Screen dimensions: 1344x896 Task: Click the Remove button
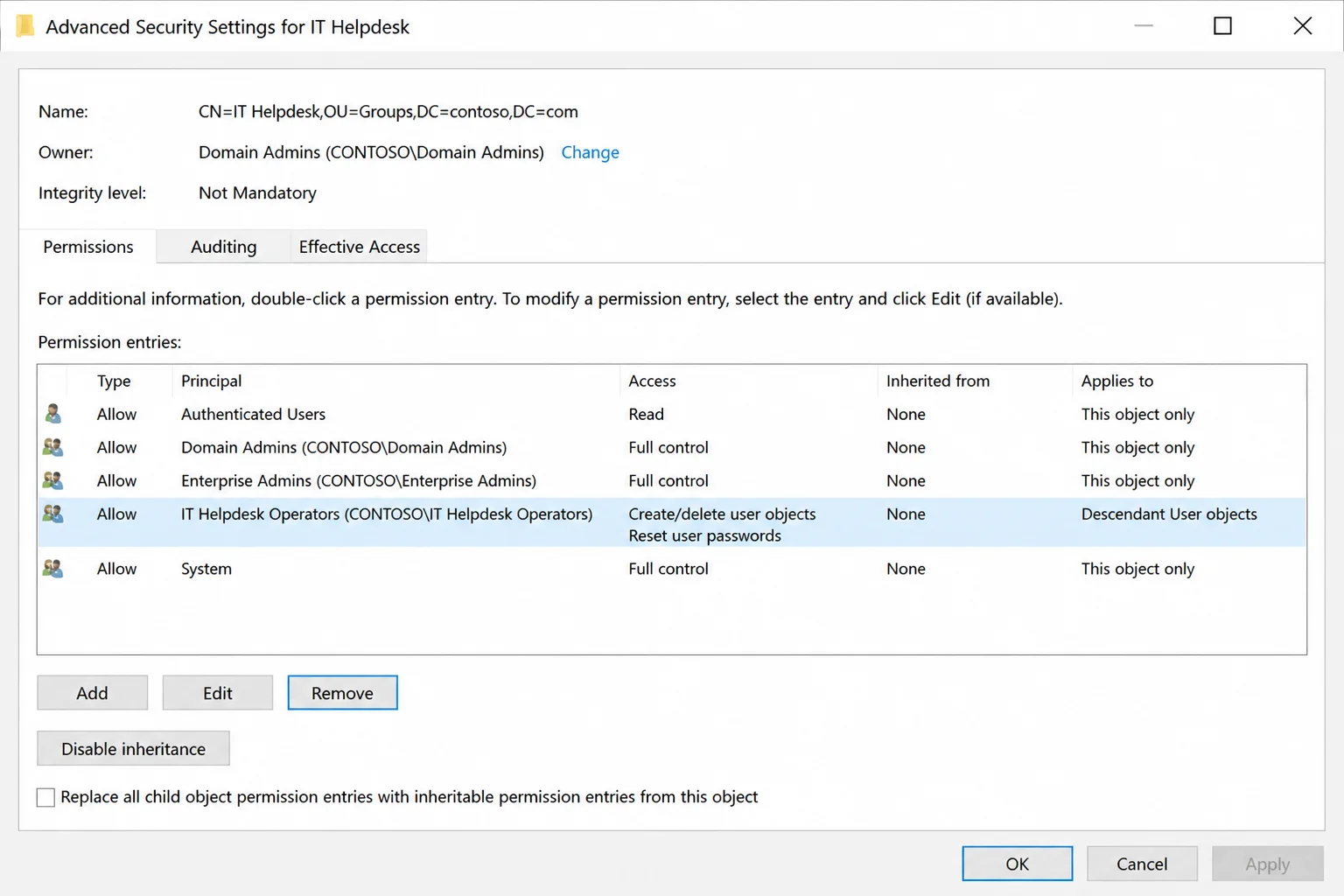[x=342, y=693]
